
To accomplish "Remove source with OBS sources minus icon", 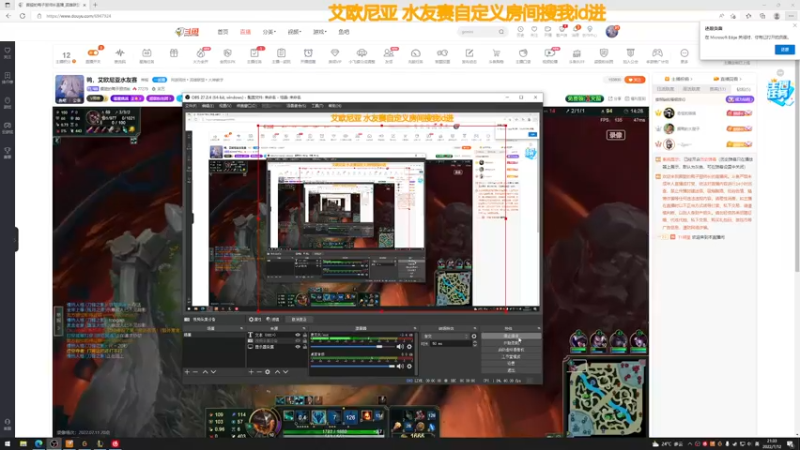I will tap(259, 372).
